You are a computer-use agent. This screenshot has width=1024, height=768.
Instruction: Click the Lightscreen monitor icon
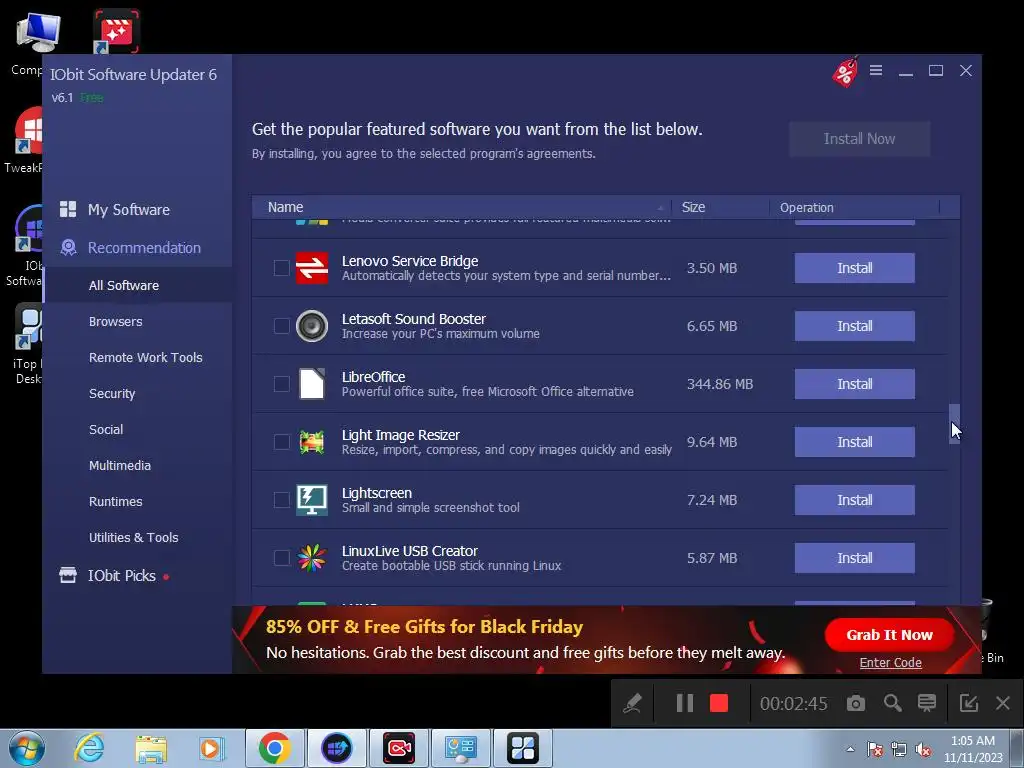pyautogui.click(x=312, y=500)
